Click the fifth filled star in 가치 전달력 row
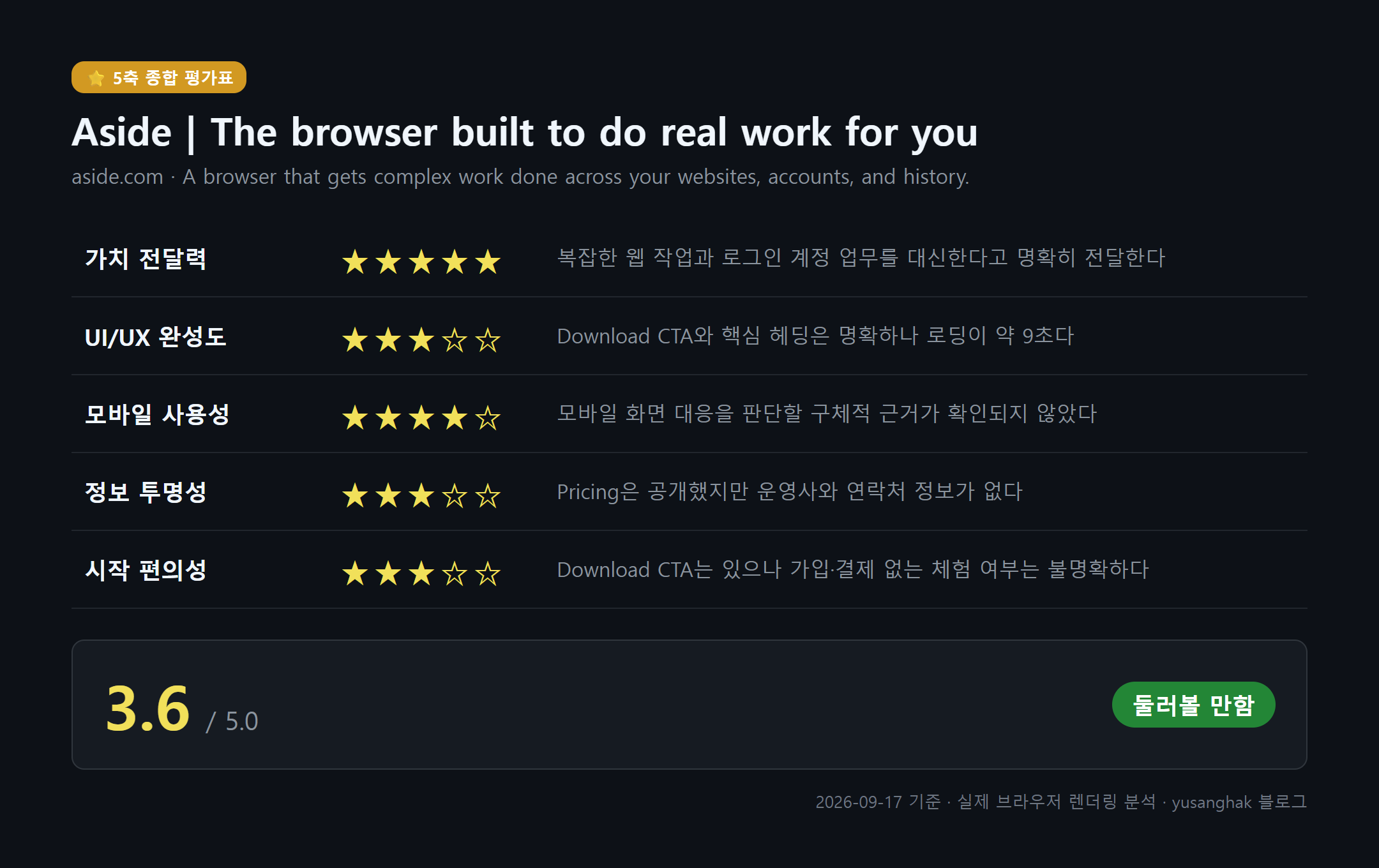 point(488,262)
